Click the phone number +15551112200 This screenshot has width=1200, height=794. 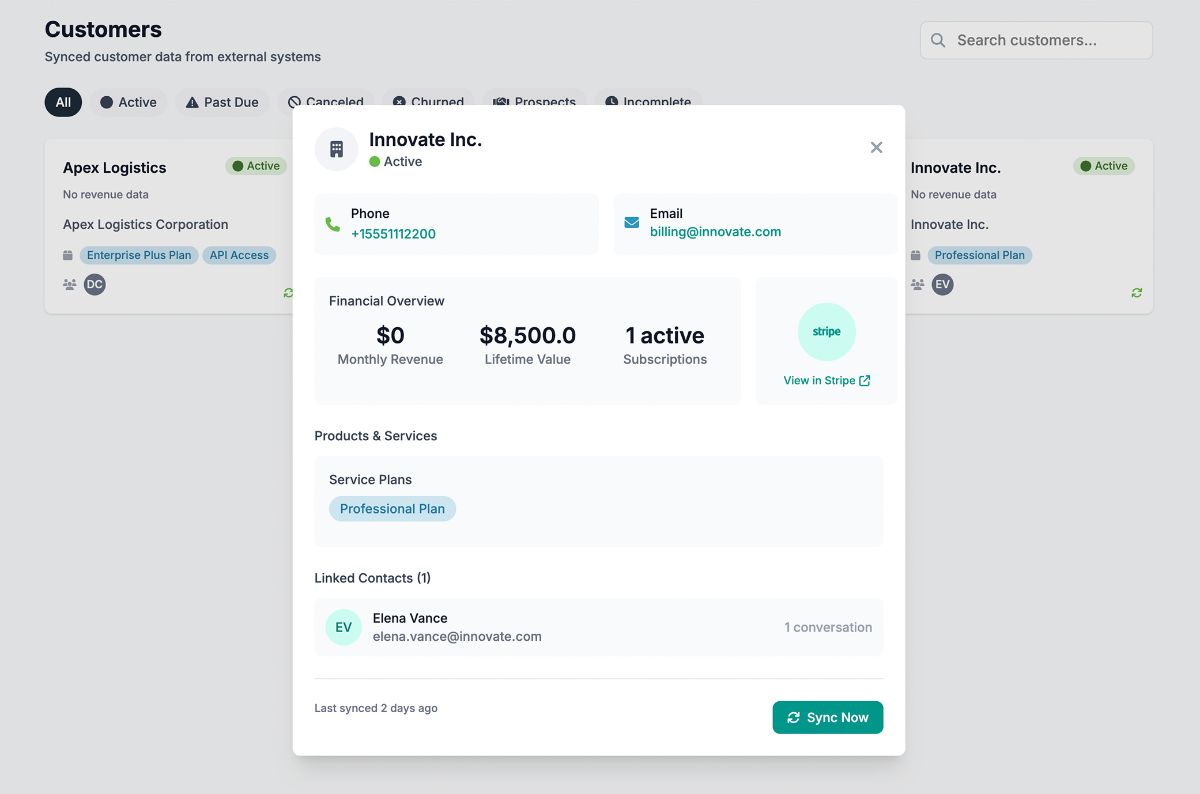click(393, 233)
